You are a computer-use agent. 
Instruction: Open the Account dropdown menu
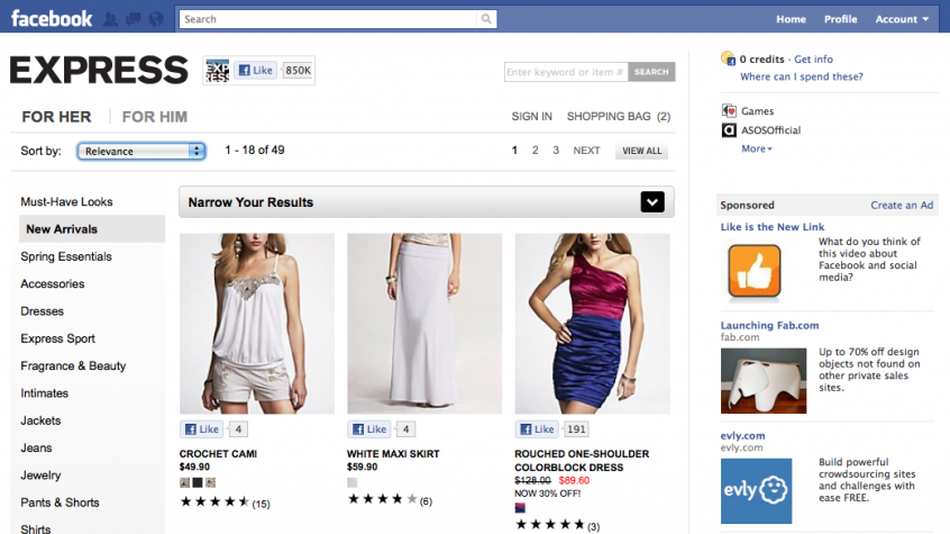coord(902,19)
